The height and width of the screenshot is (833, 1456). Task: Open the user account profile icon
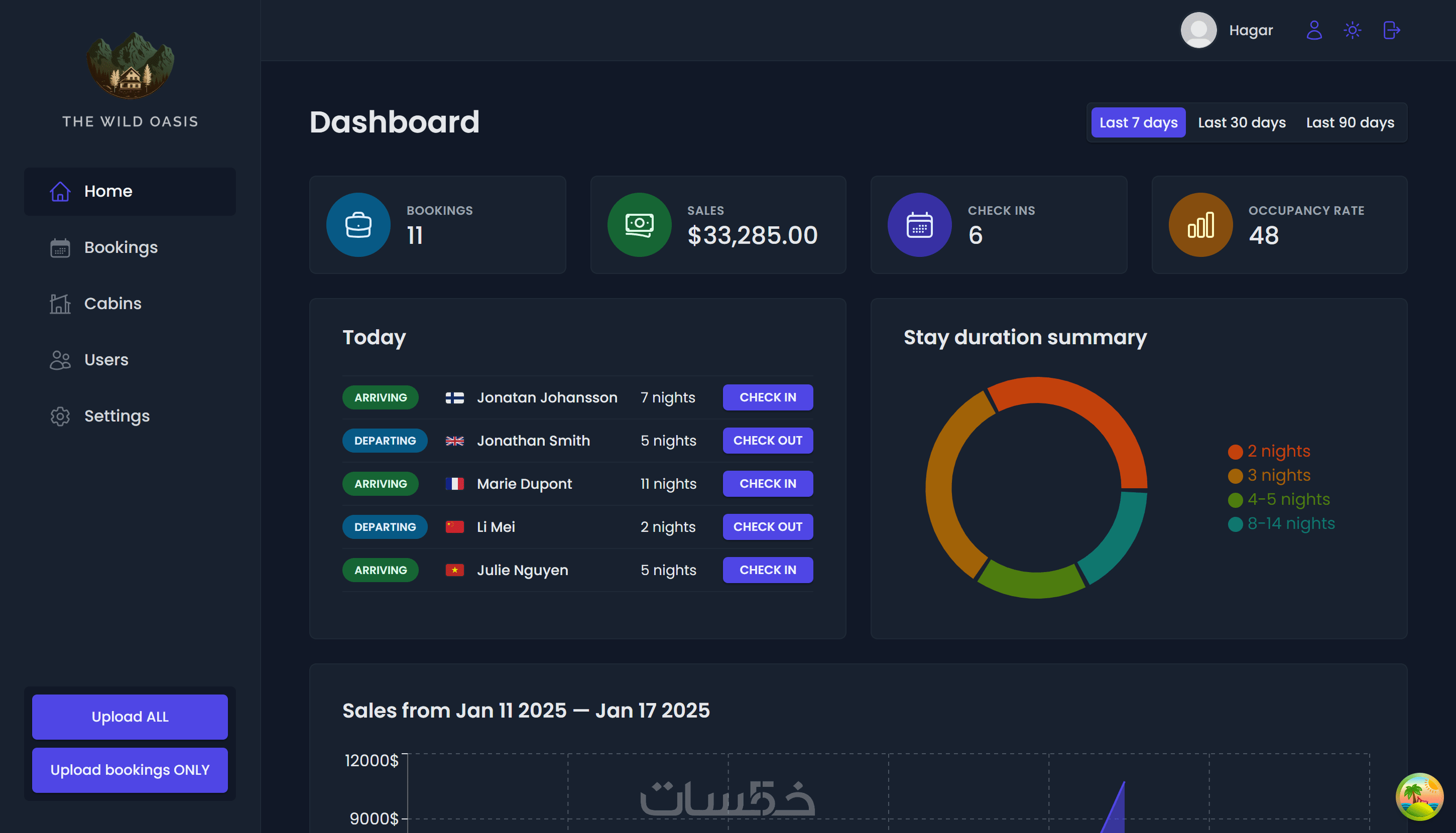1314,30
